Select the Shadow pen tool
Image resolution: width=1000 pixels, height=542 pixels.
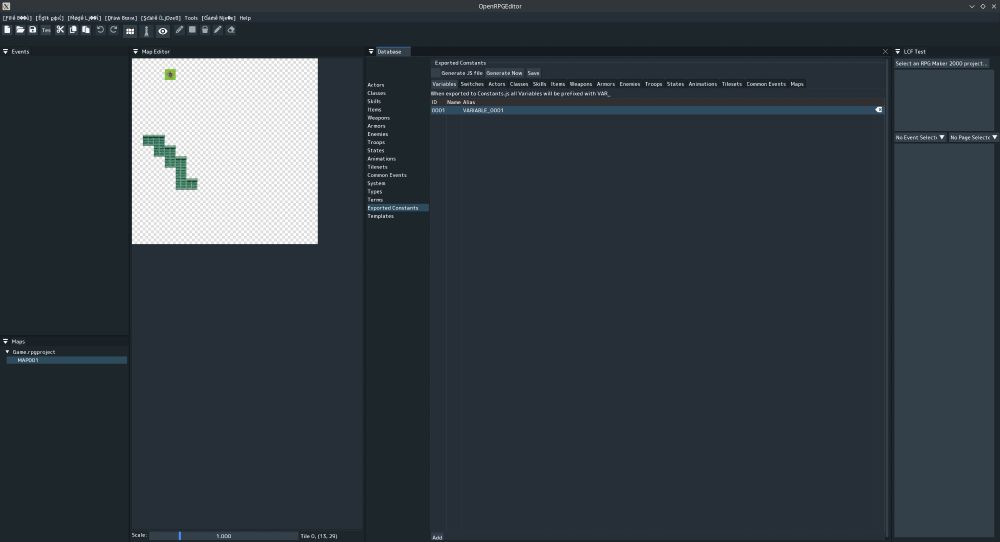click(217, 29)
